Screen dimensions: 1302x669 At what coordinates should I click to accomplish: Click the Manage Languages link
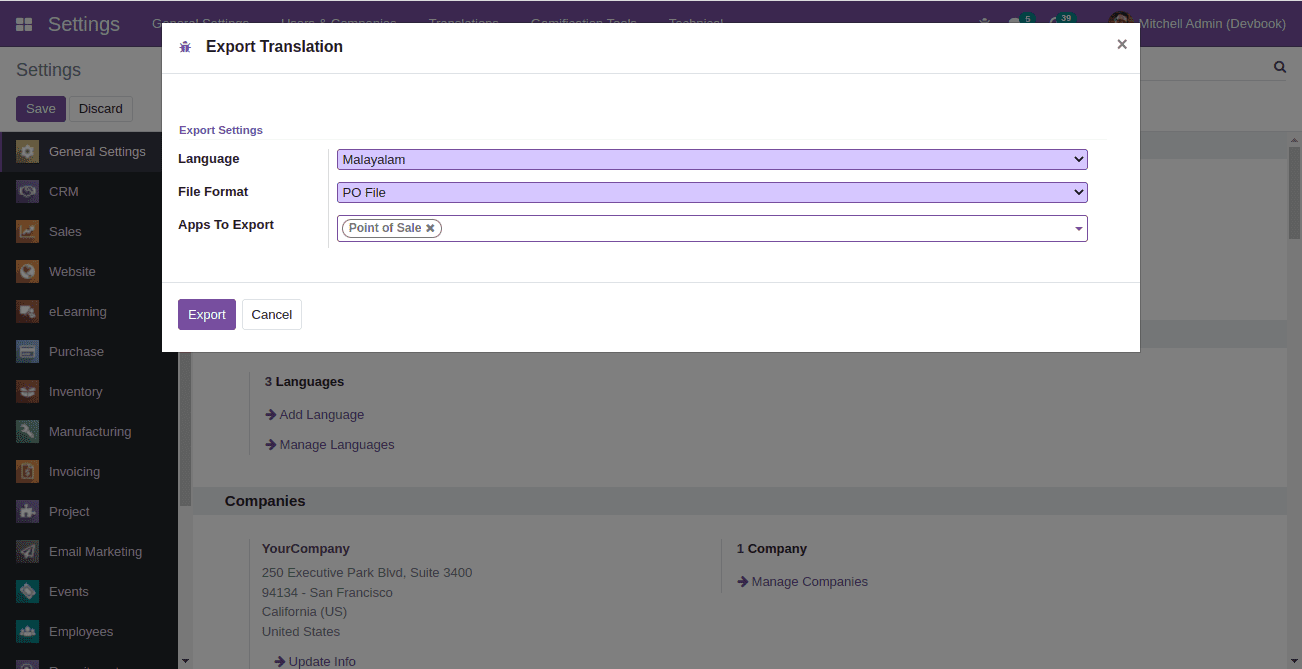(x=329, y=445)
